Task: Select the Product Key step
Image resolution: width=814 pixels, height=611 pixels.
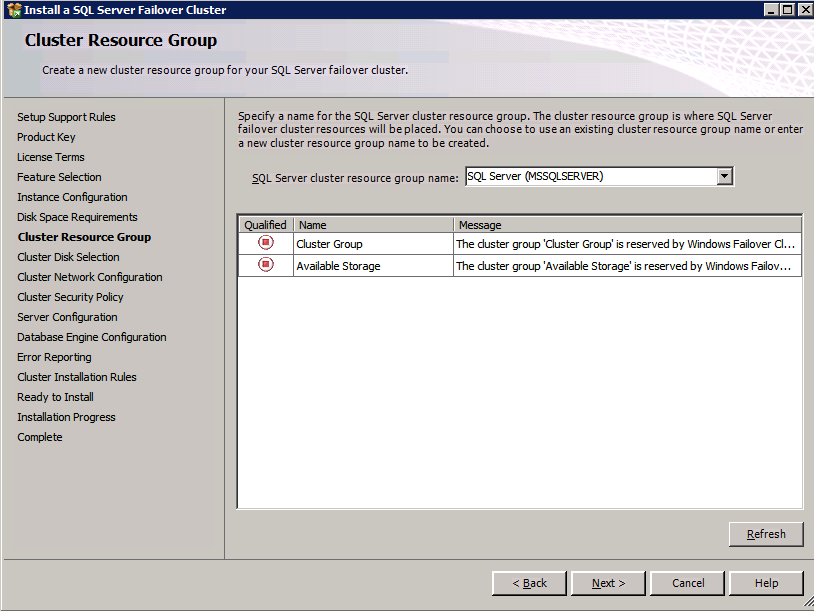Action: click(x=46, y=137)
